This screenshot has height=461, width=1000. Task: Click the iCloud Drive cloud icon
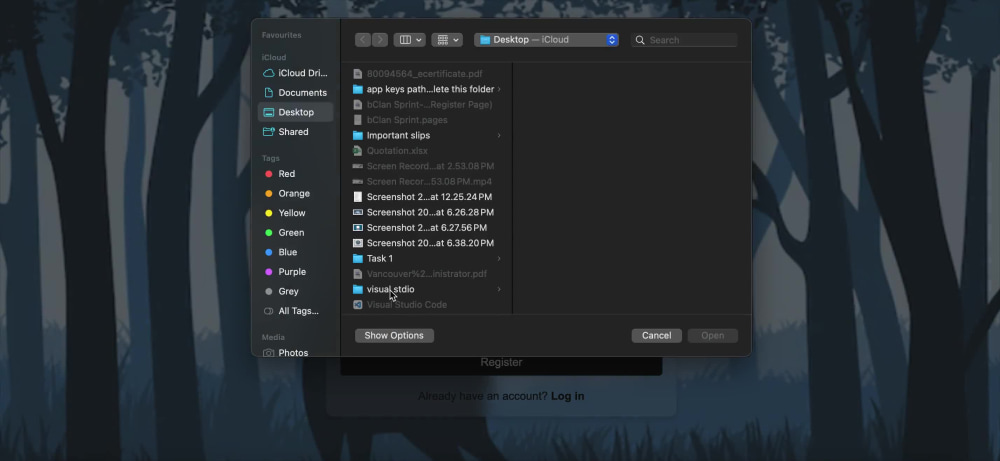point(268,73)
